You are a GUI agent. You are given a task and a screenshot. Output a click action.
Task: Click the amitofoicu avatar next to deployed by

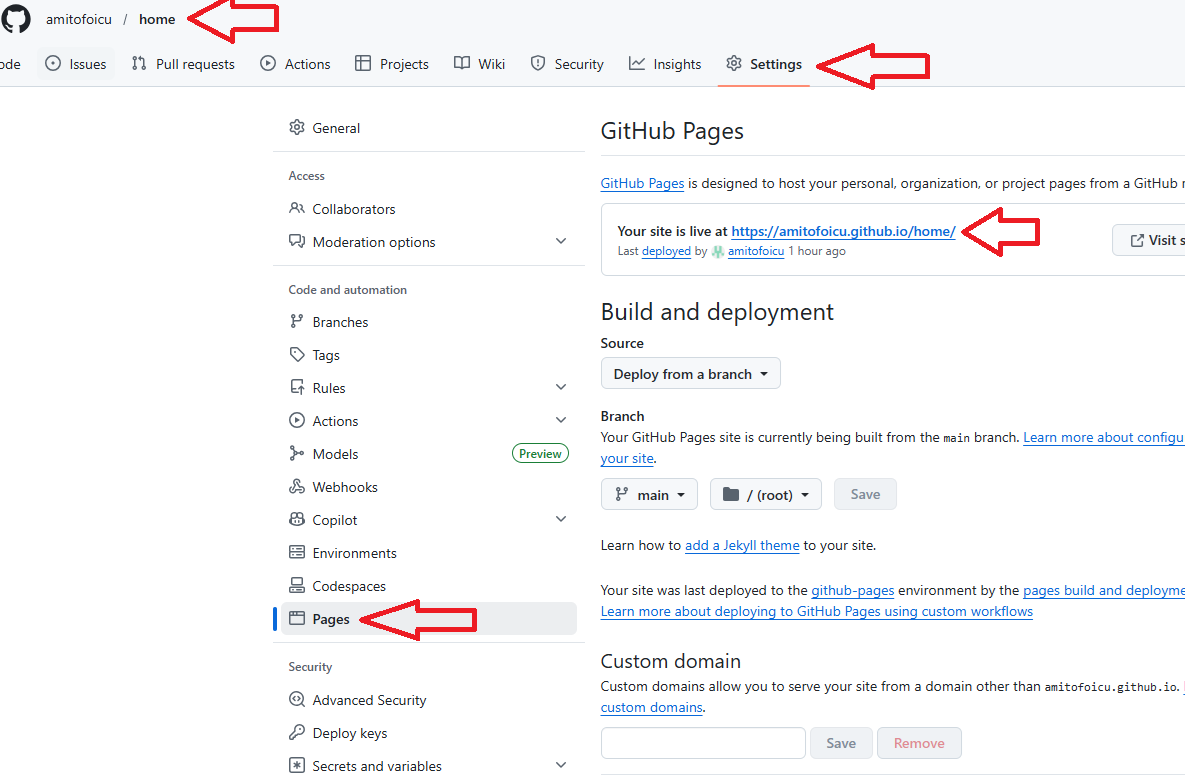[718, 252]
